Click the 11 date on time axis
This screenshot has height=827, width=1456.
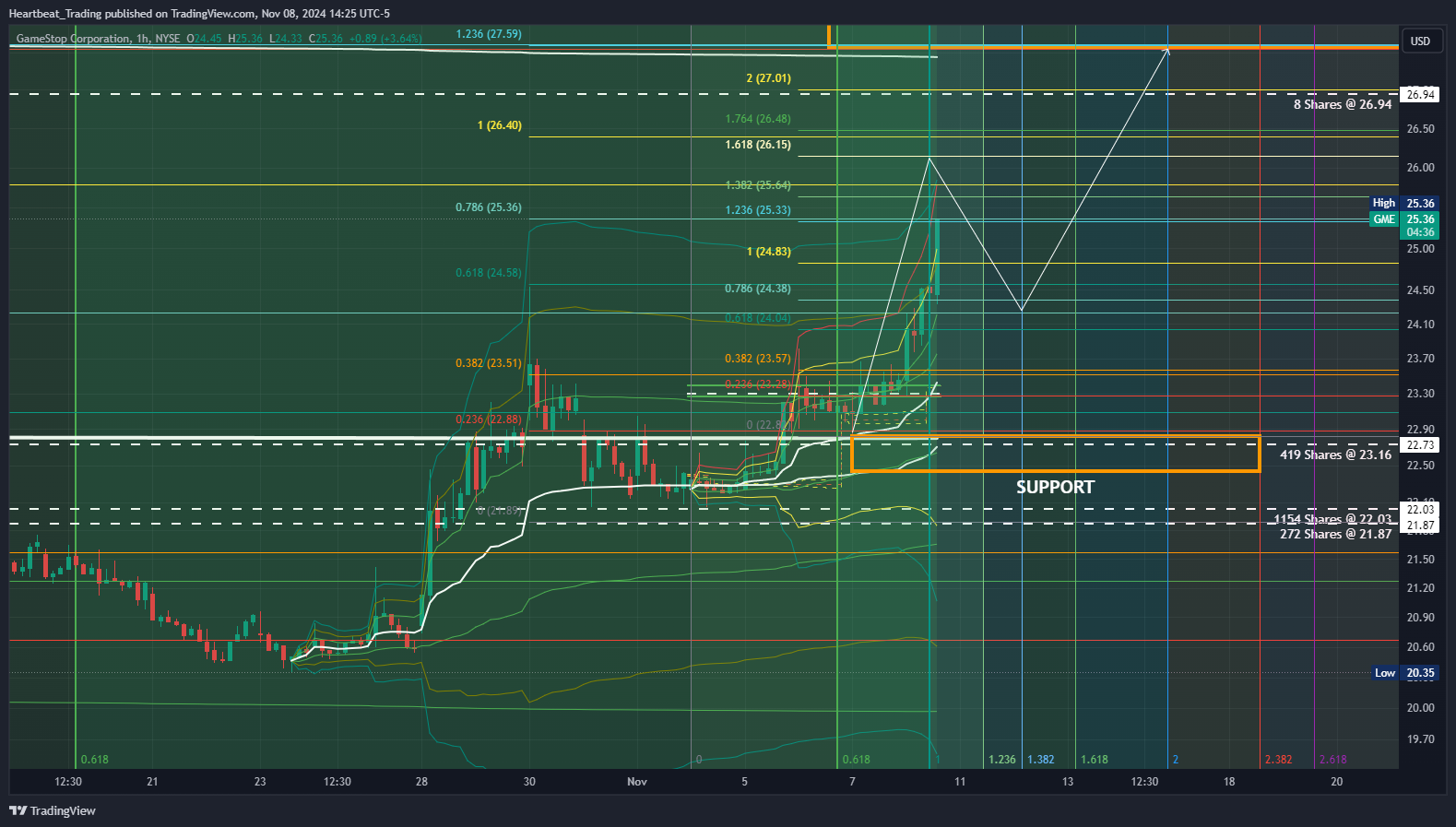click(960, 782)
